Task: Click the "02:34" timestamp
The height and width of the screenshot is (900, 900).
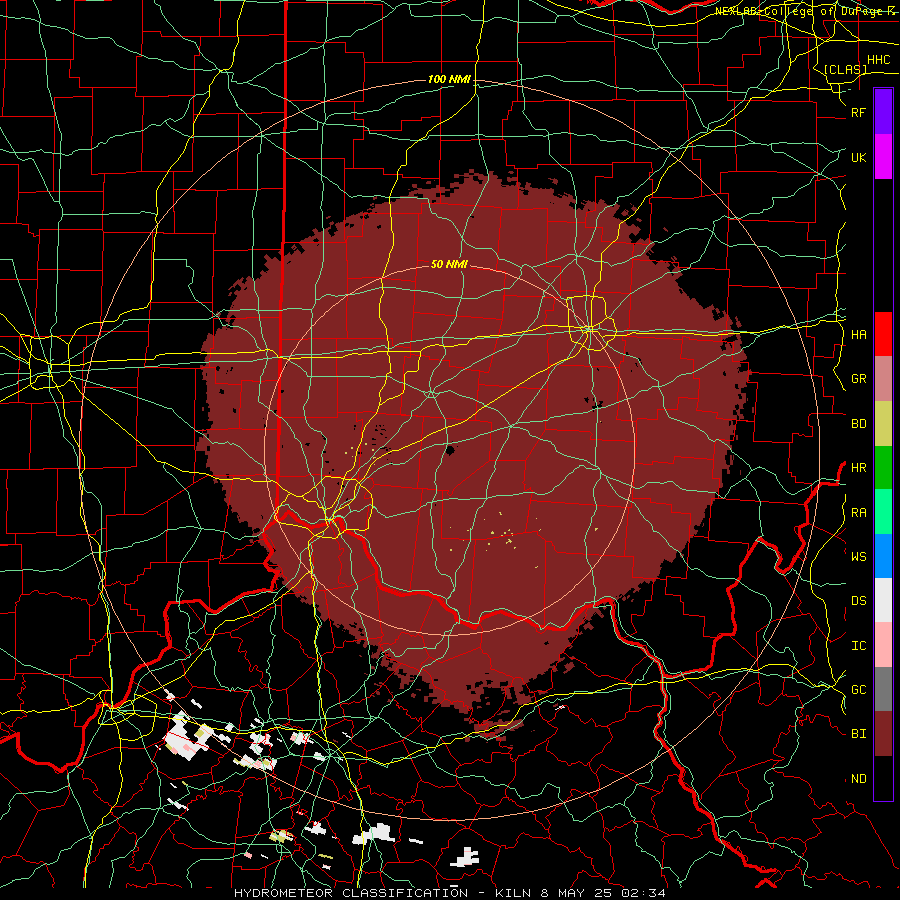Action: click(645, 893)
